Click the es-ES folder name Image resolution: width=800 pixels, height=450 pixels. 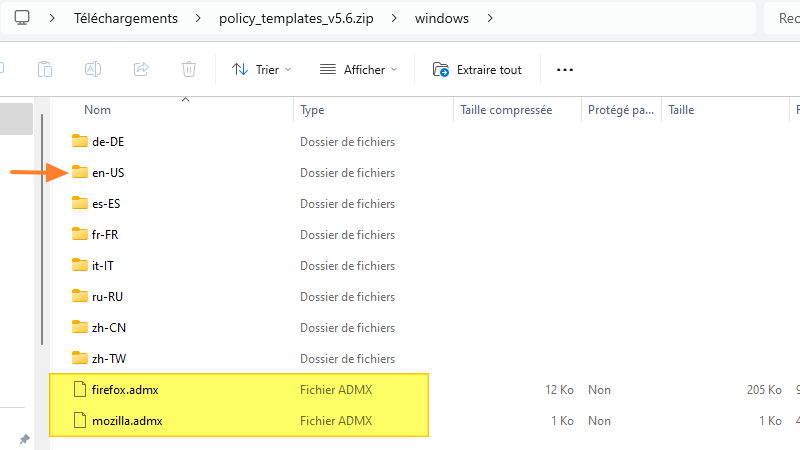coord(106,204)
